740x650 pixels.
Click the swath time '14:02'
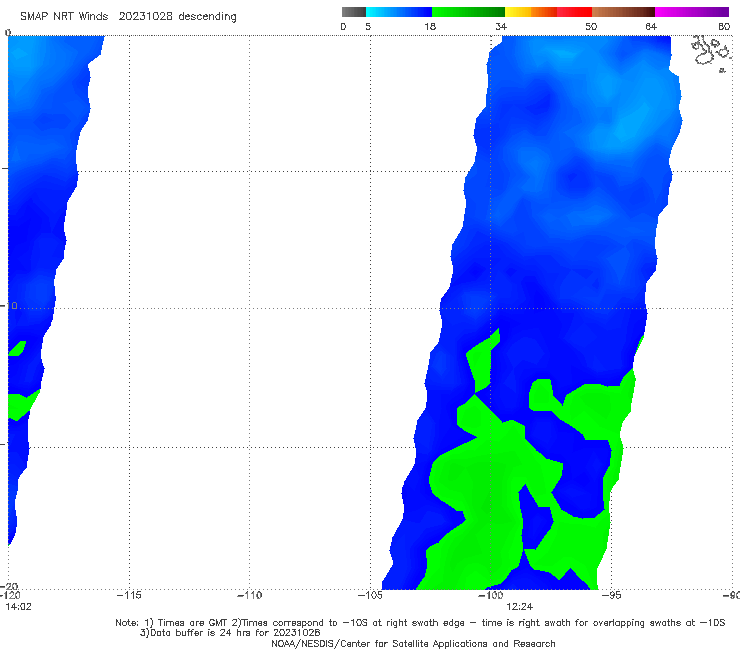click(x=18, y=607)
